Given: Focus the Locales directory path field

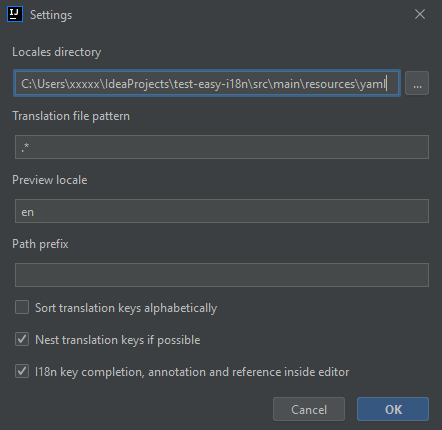Looking at the screenshot, I should [207, 83].
